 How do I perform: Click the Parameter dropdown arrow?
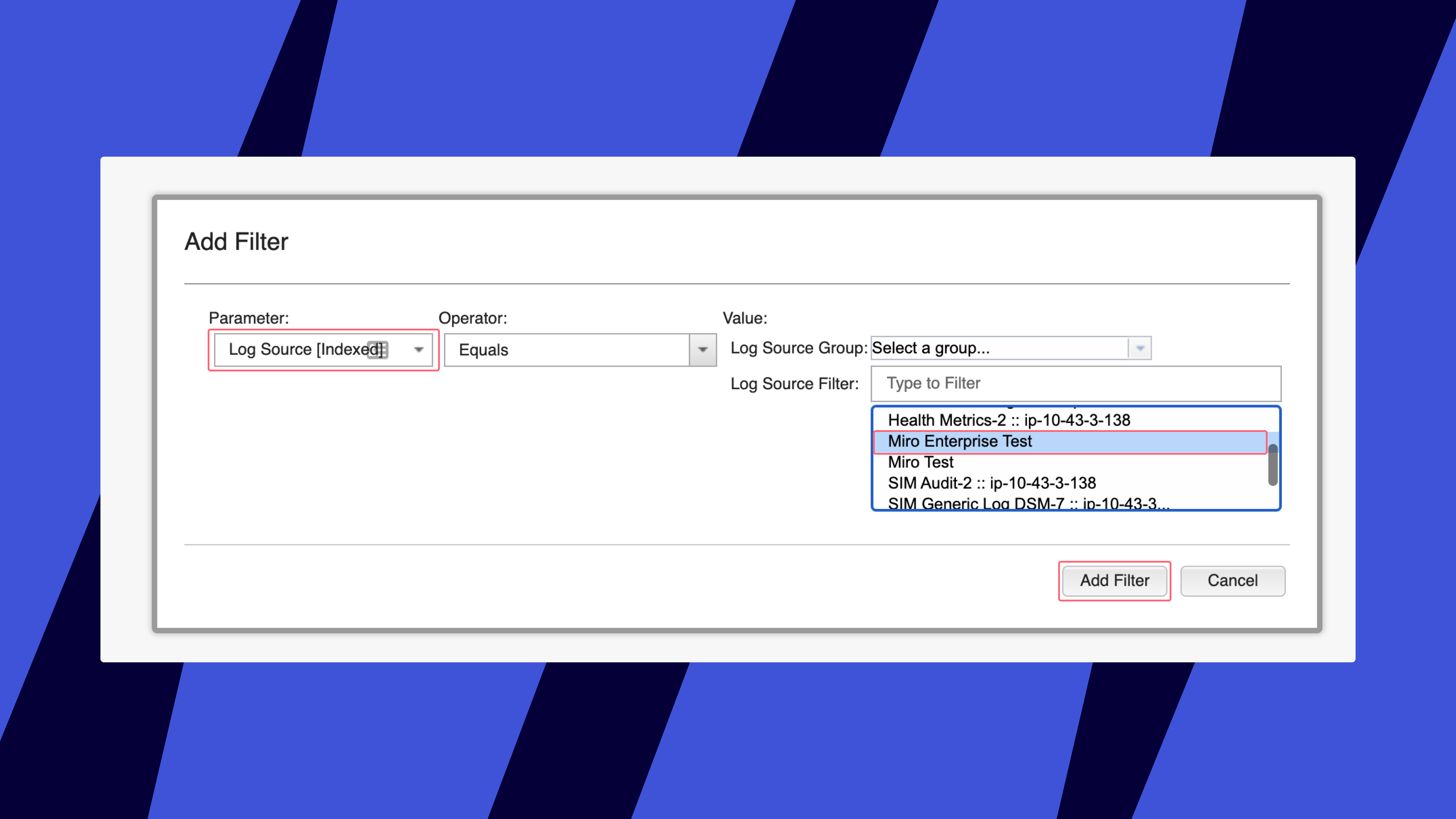tap(418, 350)
